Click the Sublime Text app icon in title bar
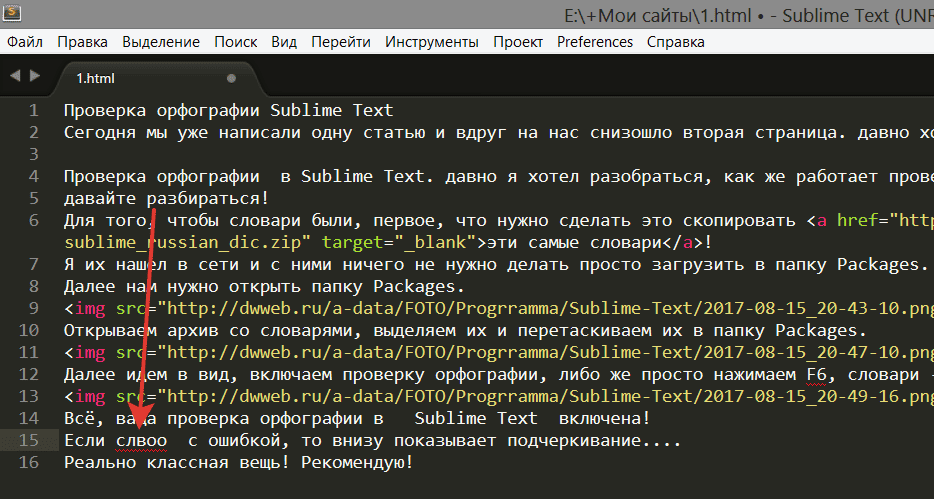This screenshot has height=499, width=934. [x=14, y=14]
